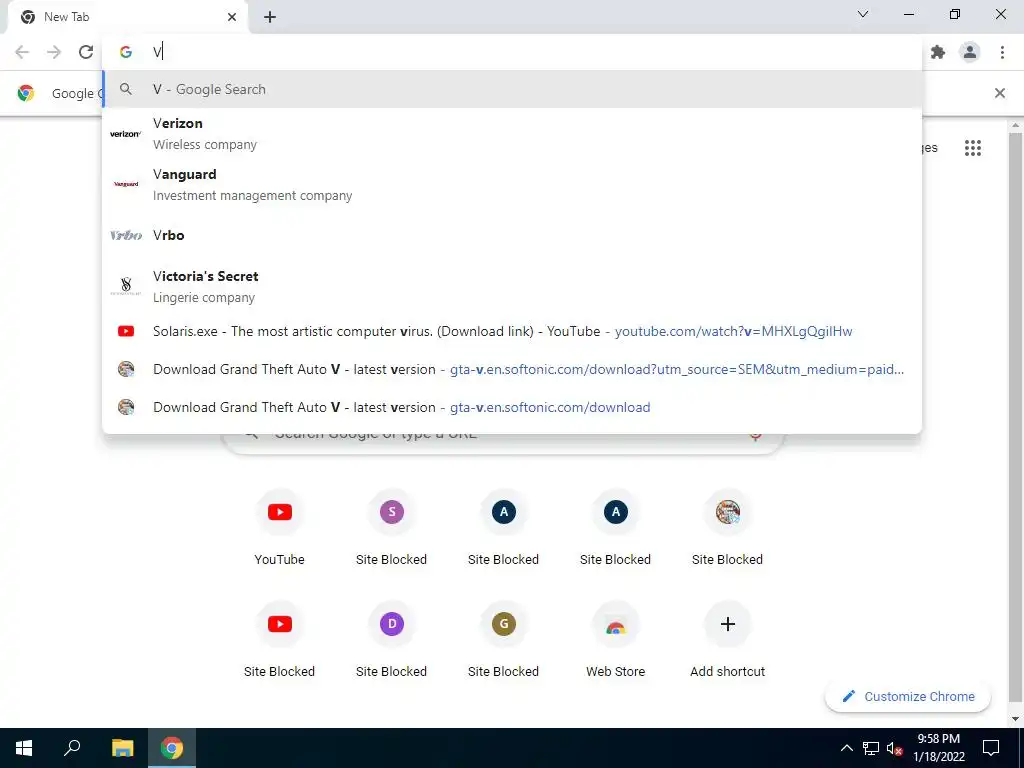This screenshot has width=1024, height=768.
Task: Open softonic GTA V link with utm_source
Action: 512,369
